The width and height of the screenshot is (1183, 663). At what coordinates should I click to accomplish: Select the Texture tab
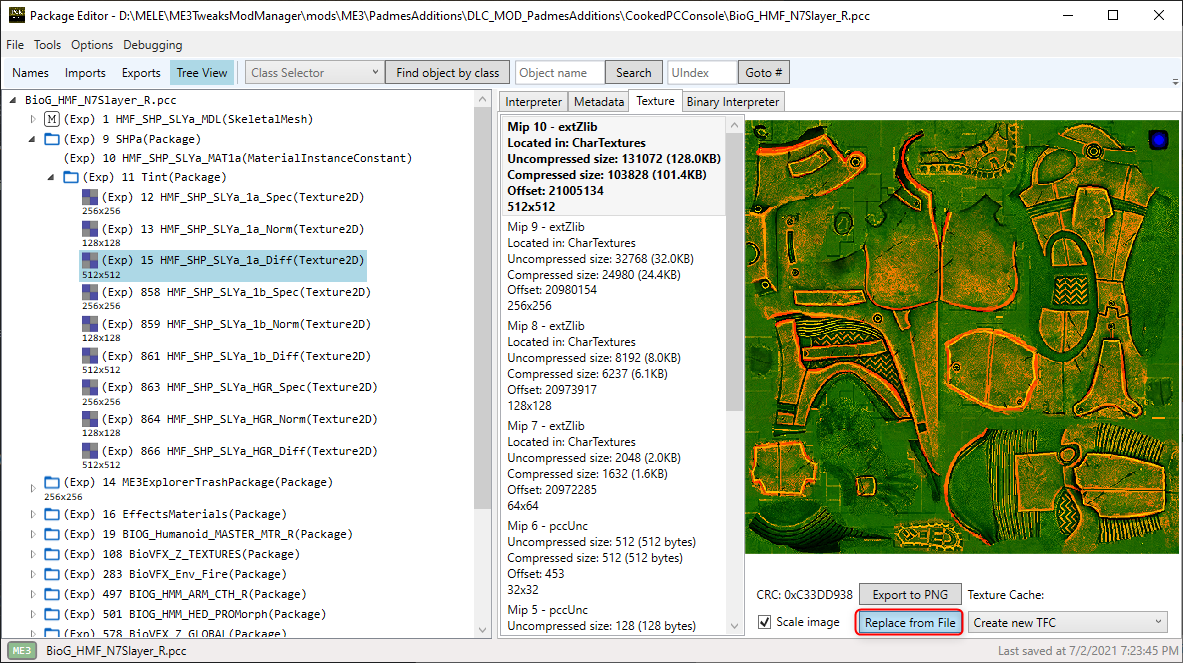pyautogui.click(x=655, y=100)
